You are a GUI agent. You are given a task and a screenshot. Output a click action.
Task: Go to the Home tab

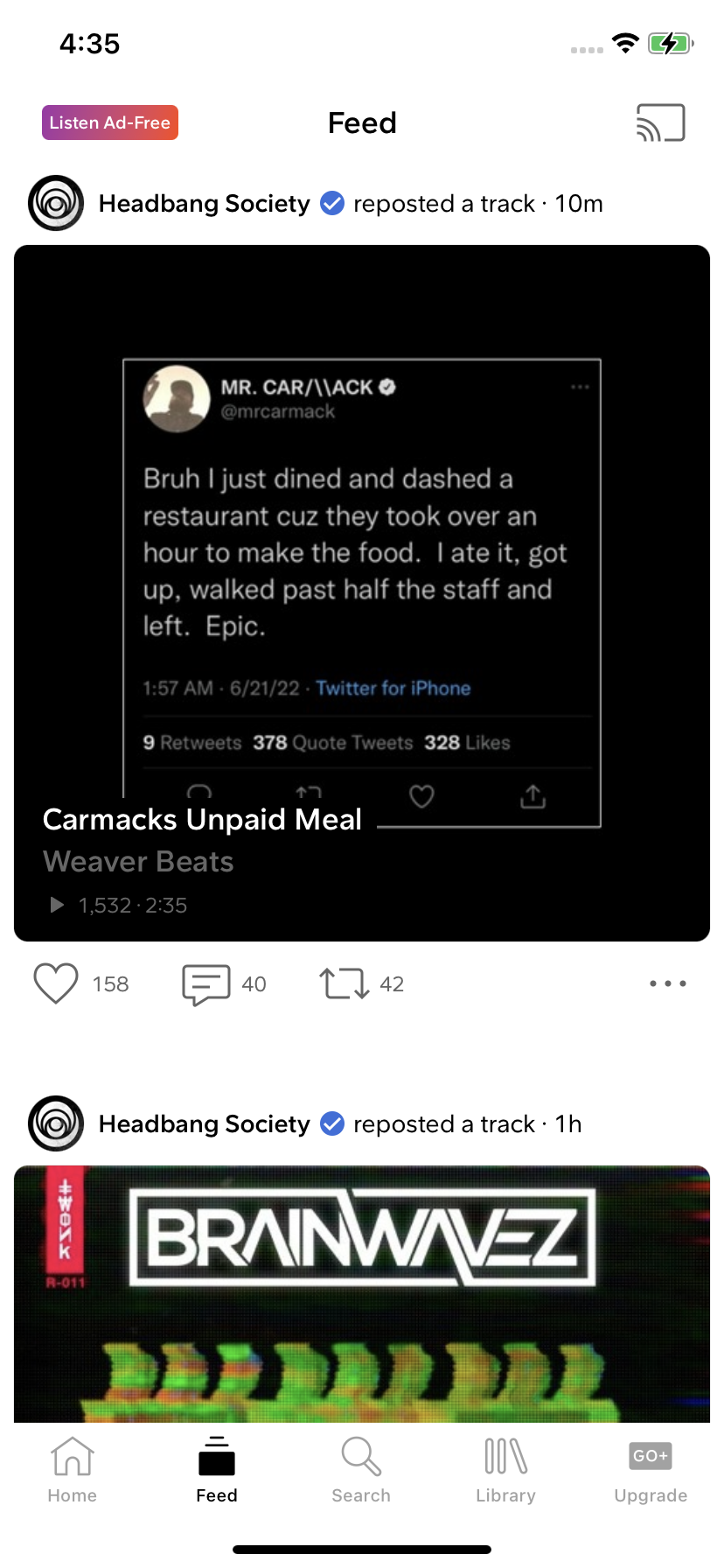coord(73,1470)
